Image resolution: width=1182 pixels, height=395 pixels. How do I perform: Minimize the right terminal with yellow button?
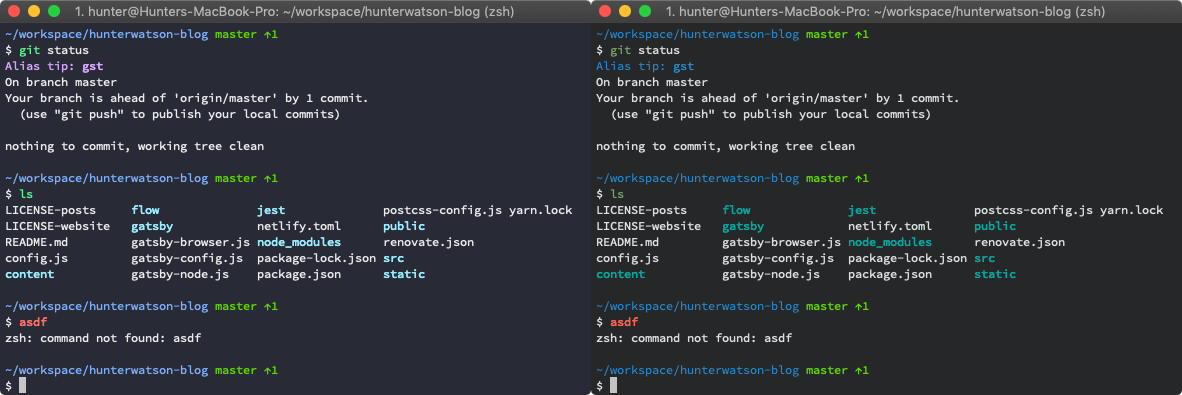(624, 11)
